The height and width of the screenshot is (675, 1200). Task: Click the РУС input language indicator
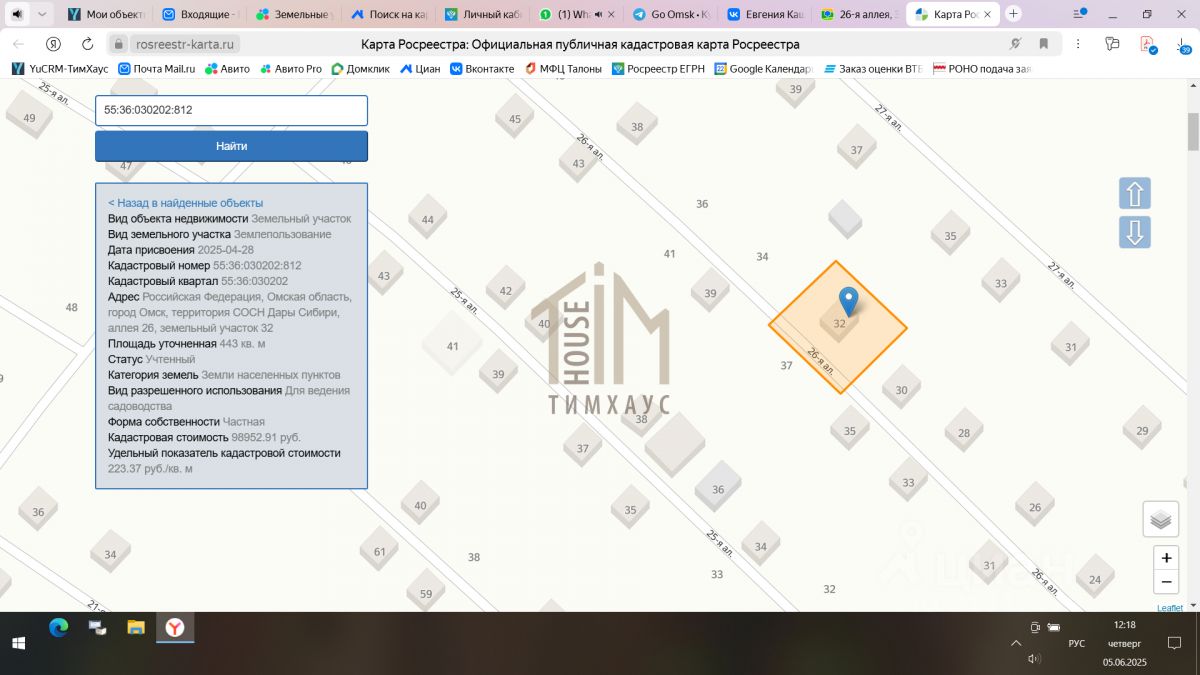pos(1076,643)
